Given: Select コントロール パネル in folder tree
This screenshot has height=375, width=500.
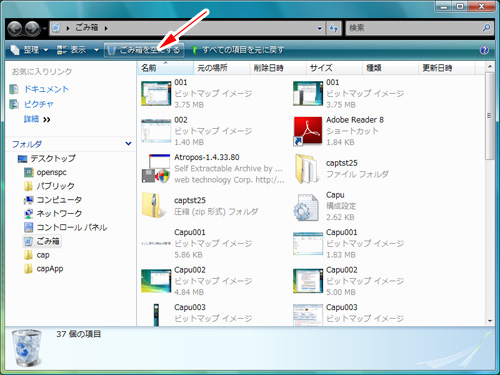Looking at the screenshot, I should [x=72, y=227].
